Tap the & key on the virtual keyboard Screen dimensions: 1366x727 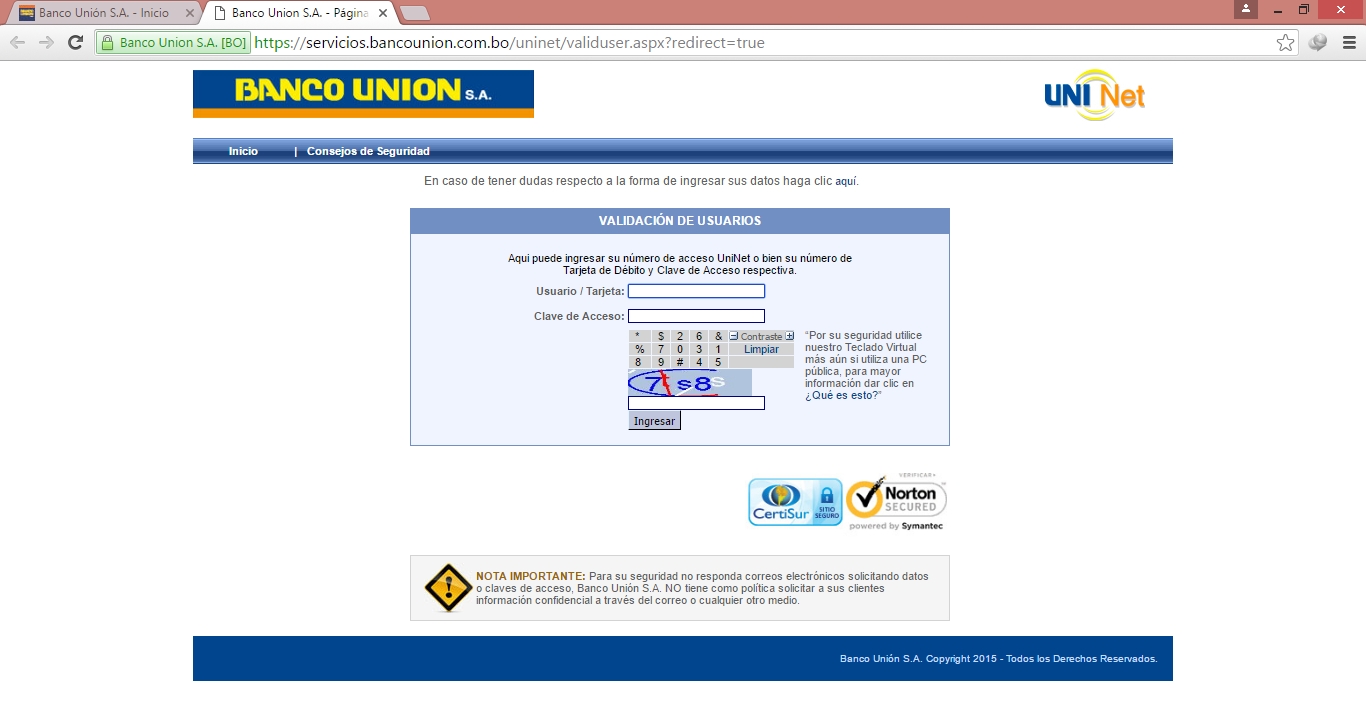[718, 336]
